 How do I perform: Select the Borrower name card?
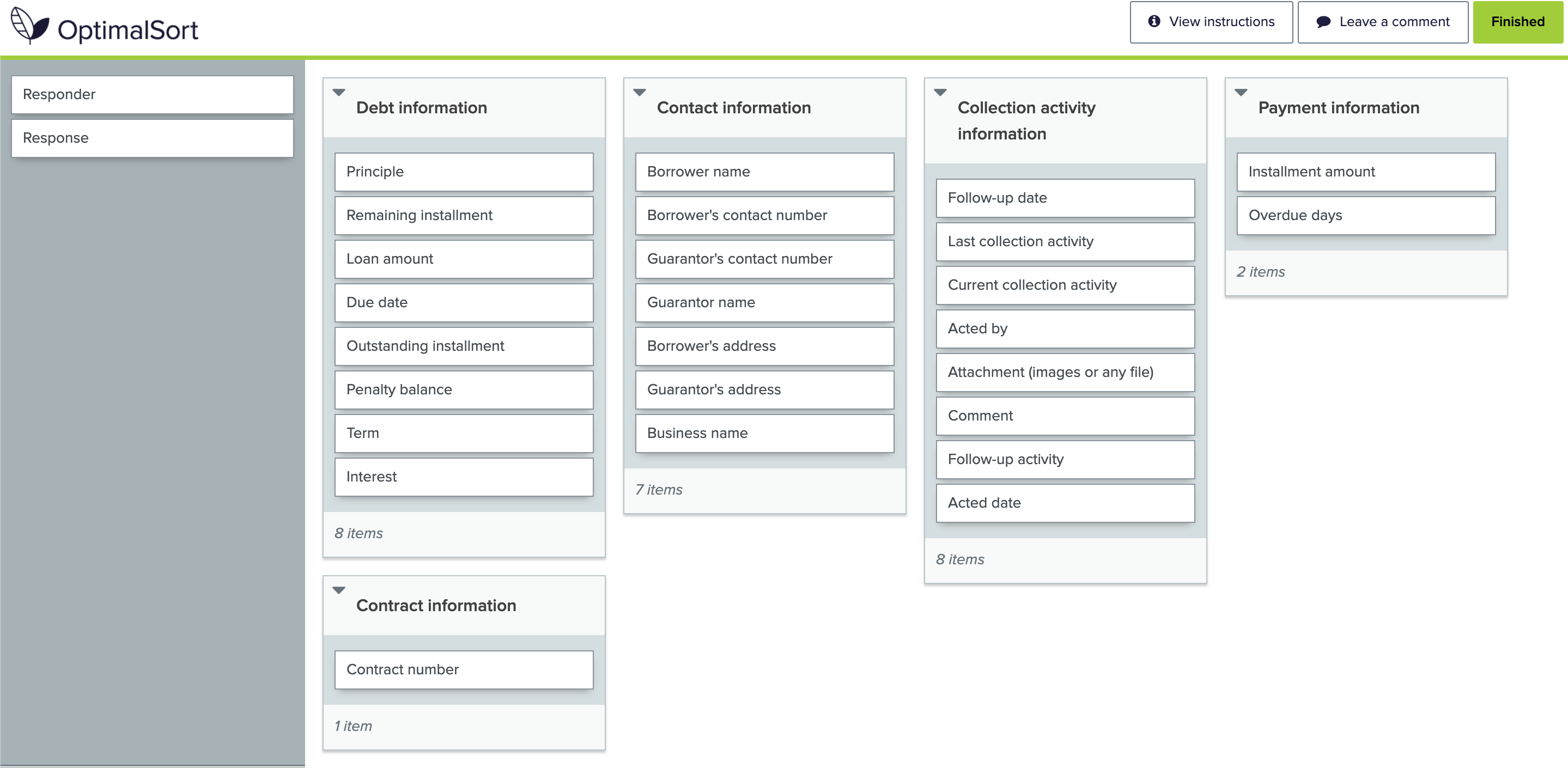pos(764,172)
